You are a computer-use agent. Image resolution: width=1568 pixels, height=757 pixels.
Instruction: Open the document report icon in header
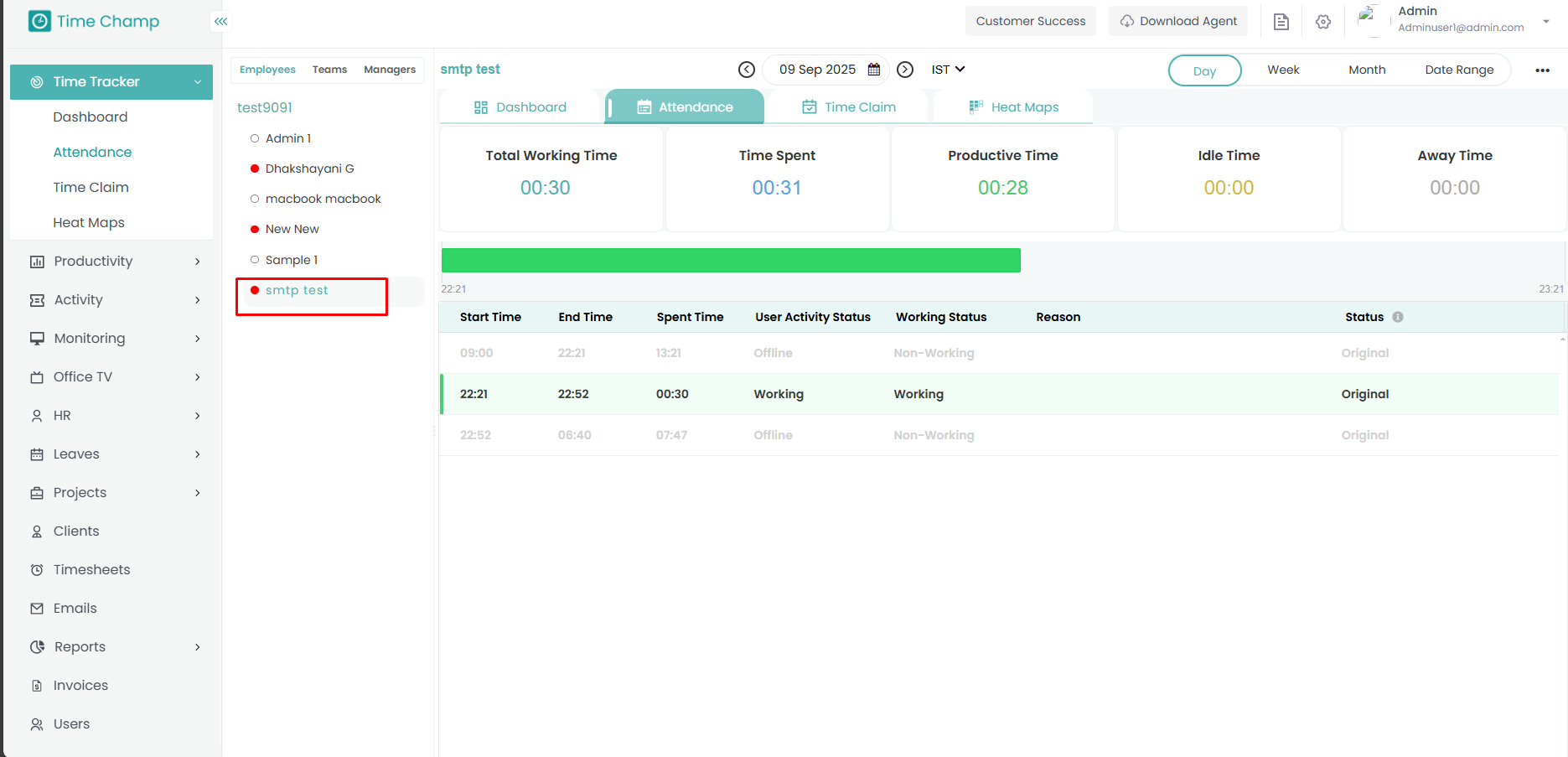click(x=1281, y=22)
